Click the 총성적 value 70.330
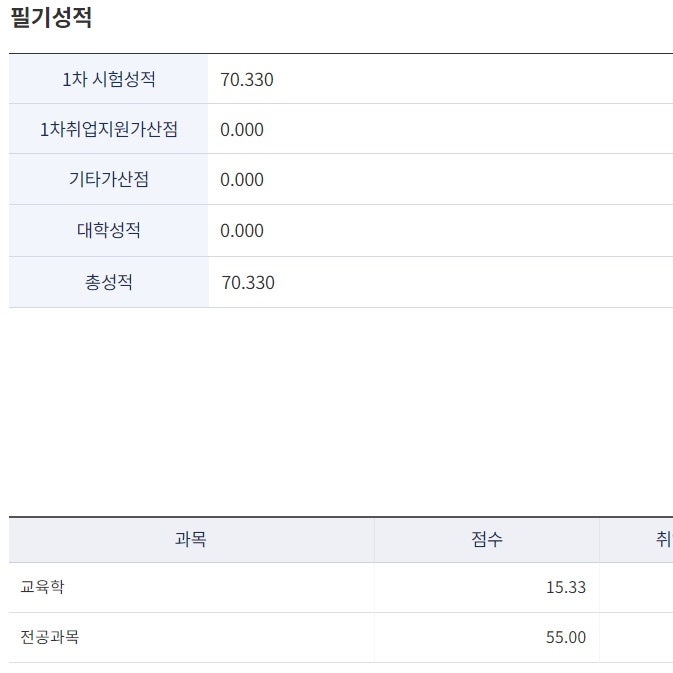The height and width of the screenshot is (673, 673). click(248, 283)
